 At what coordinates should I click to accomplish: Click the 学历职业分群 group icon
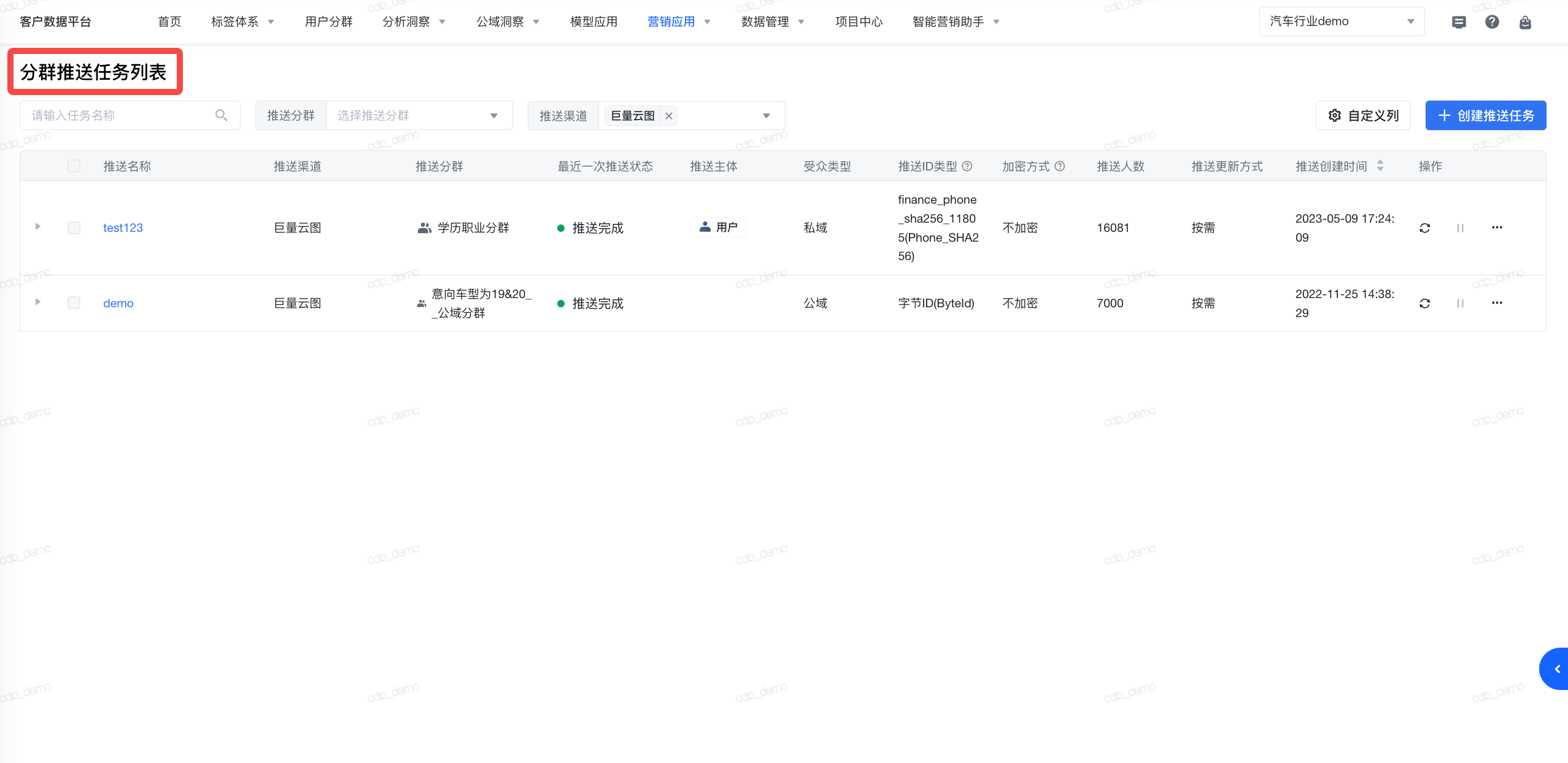(424, 228)
